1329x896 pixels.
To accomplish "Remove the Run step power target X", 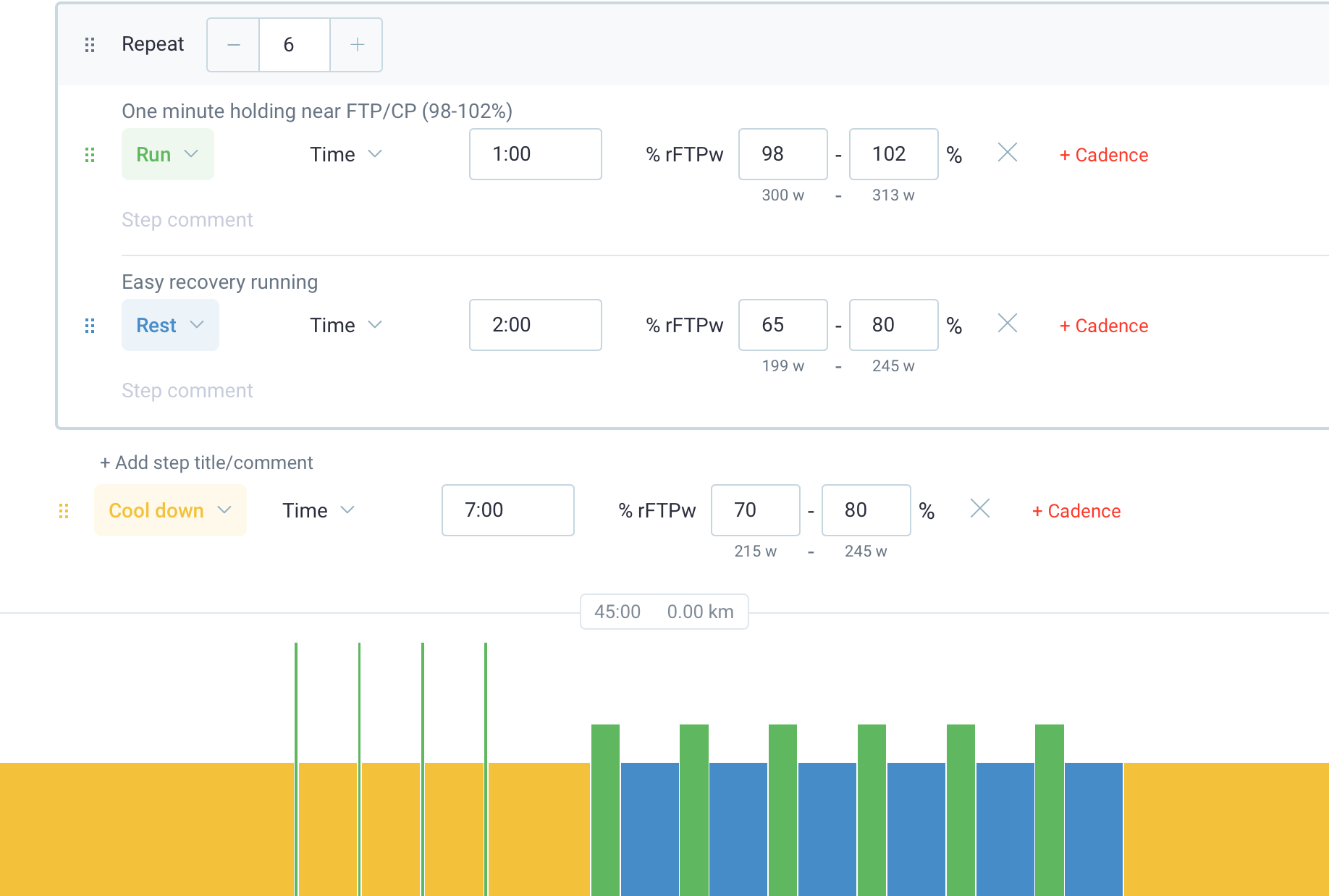I will click(1008, 153).
